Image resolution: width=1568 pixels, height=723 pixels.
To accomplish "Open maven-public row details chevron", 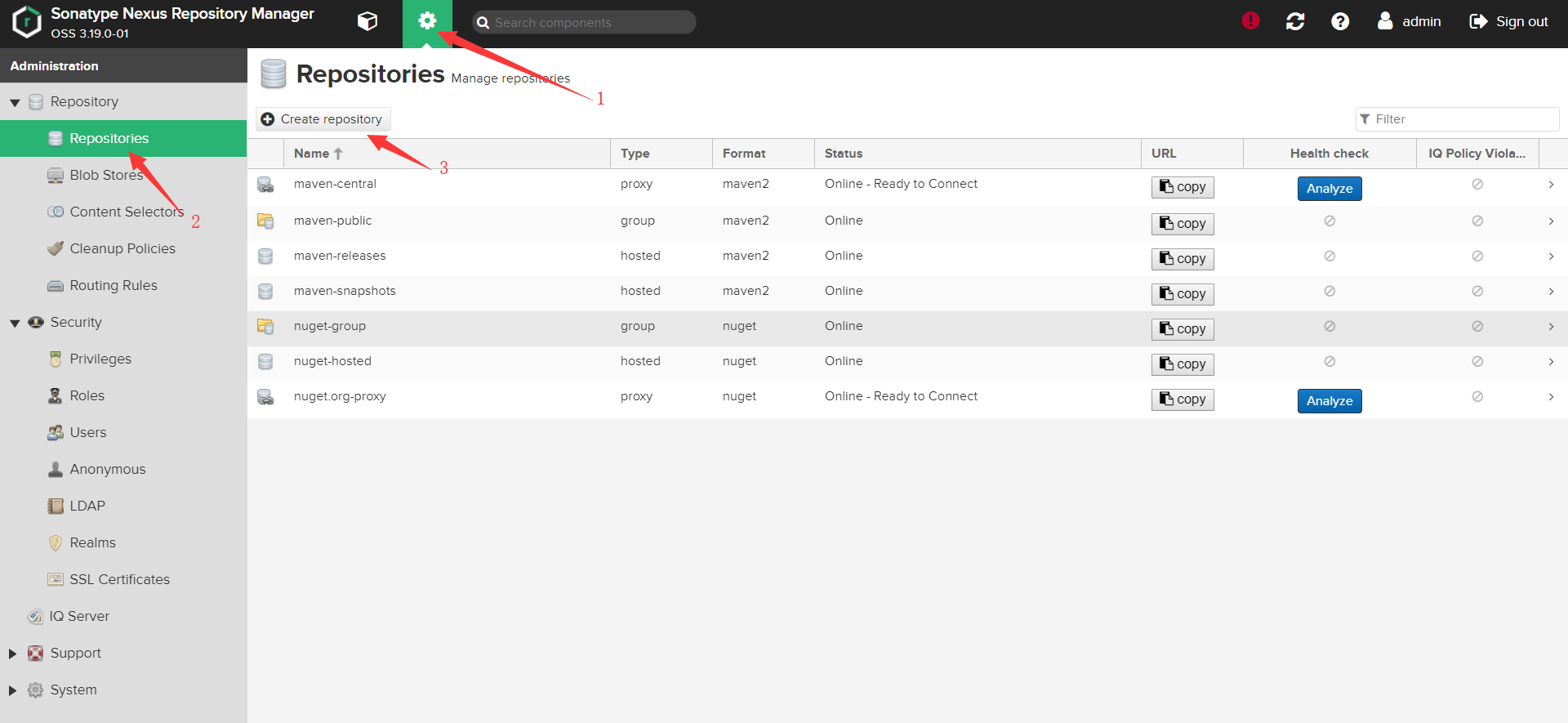I will 1551,221.
